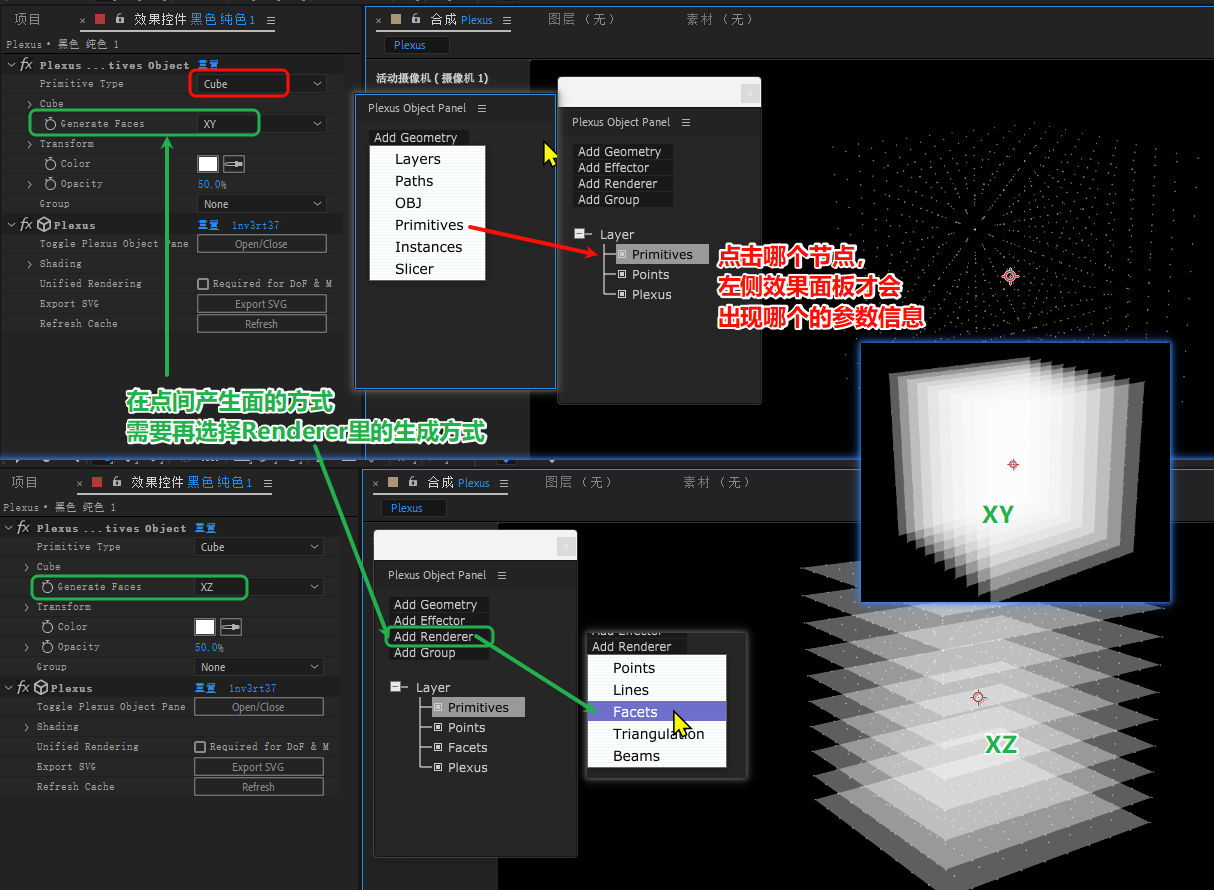
Task: Toggle fx switch for lower Plexus Primitives Object effect
Action: click(x=23, y=528)
